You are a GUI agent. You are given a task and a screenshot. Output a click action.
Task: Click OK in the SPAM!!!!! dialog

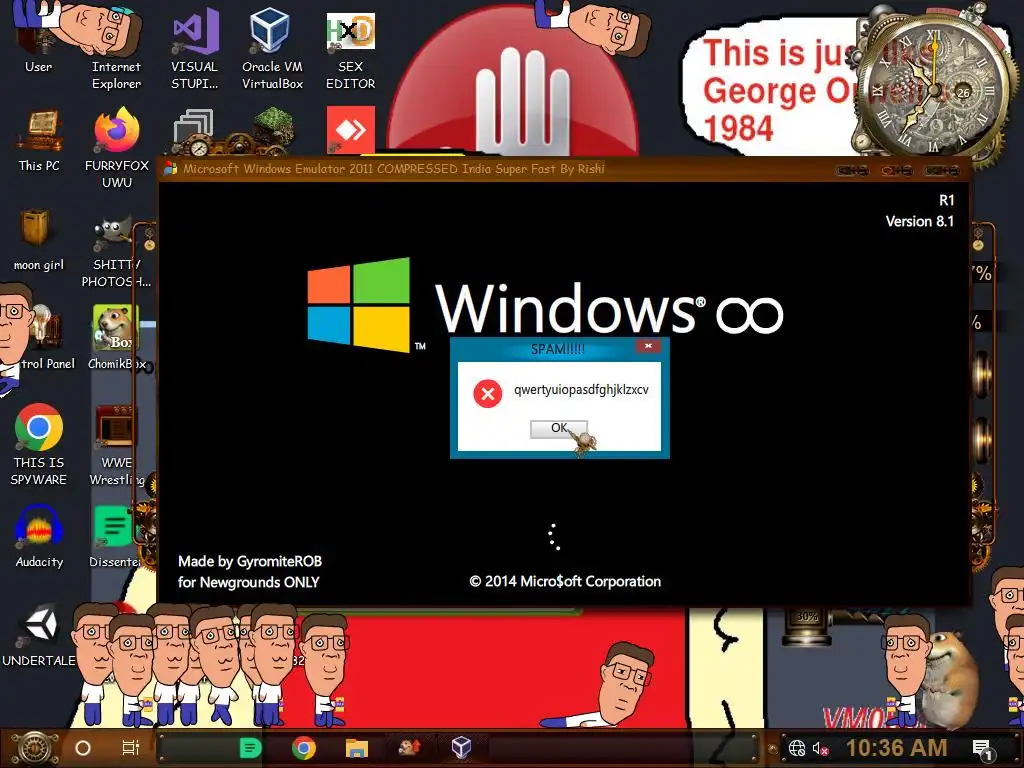click(558, 428)
